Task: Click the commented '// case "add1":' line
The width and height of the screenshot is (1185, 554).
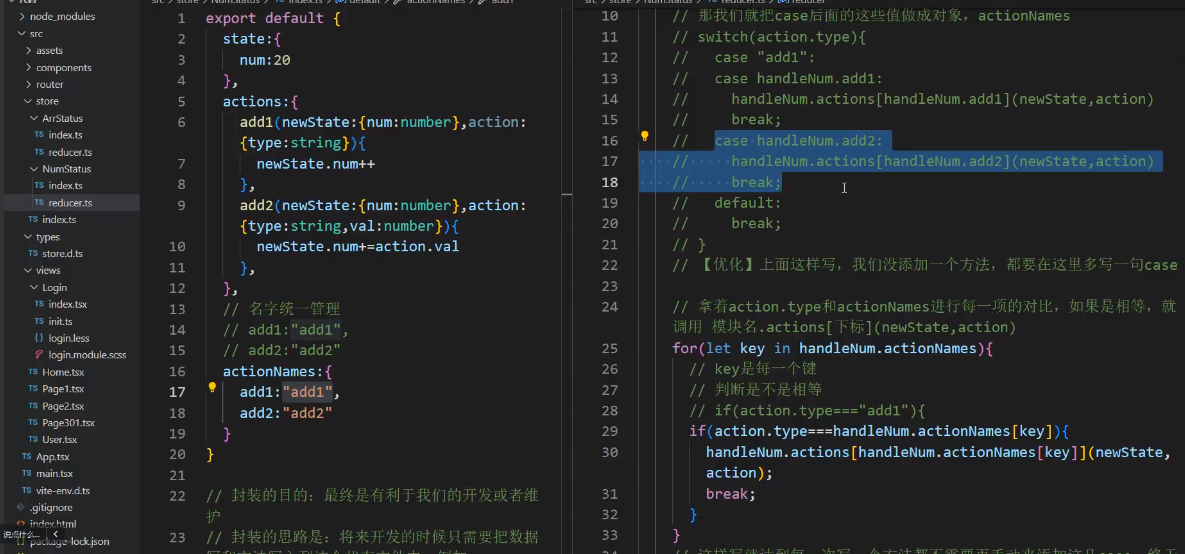Action: click(x=744, y=57)
